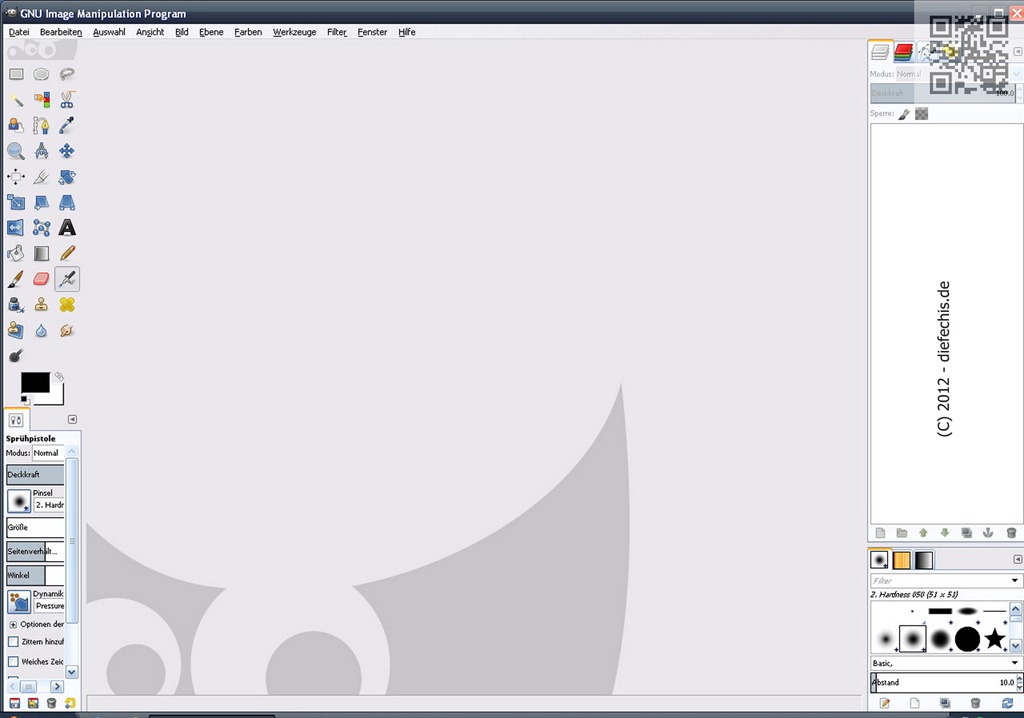Open the Werkzeuge menu
This screenshot has height=718, width=1024.
(x=295, y=32)
